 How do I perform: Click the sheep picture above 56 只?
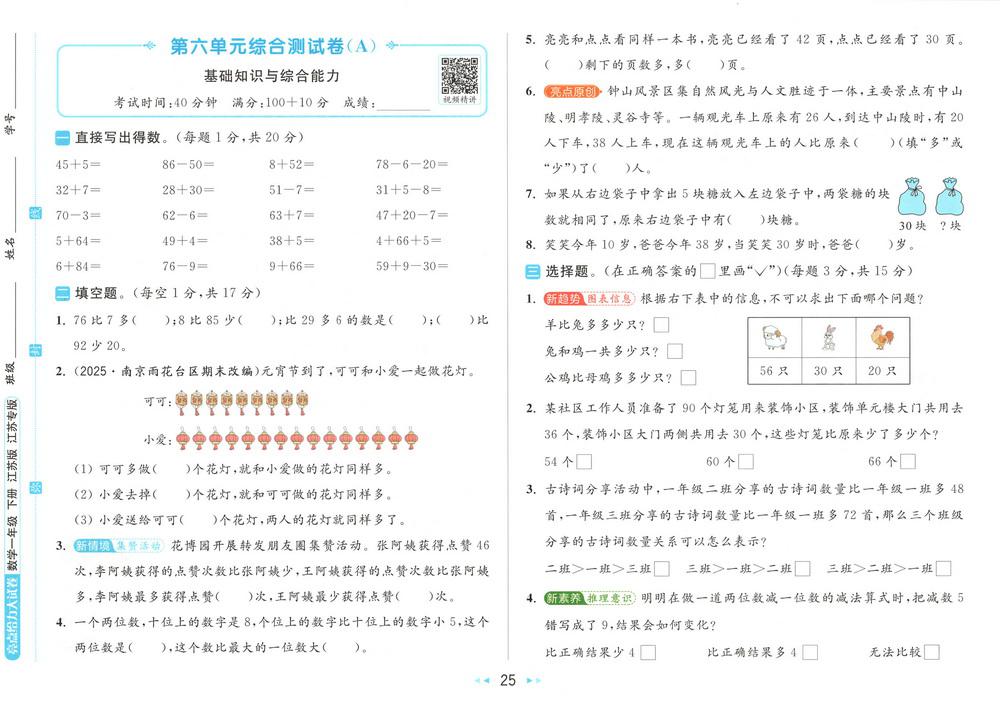pos(774,337)
